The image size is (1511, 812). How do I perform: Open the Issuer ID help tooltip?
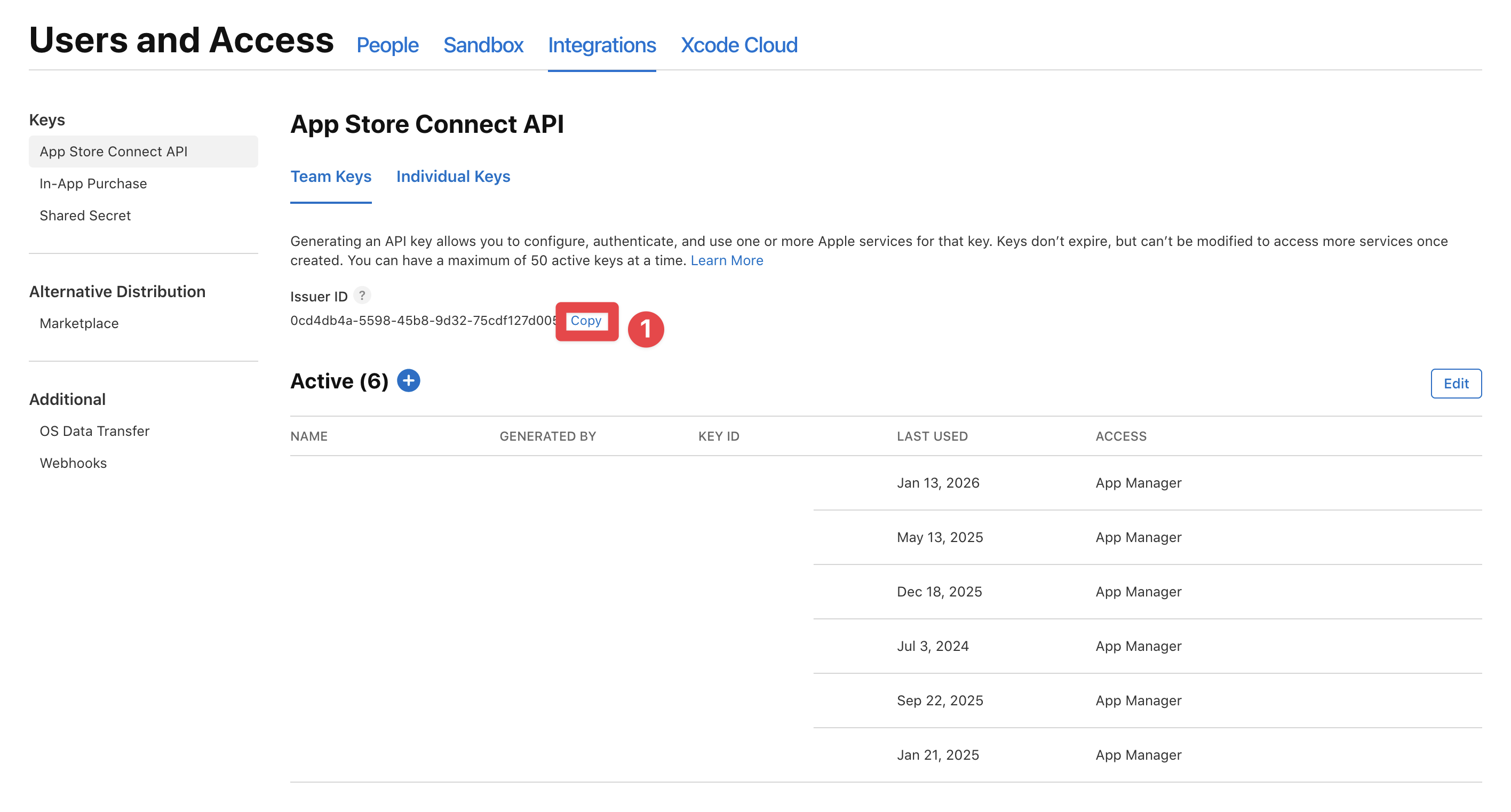362,296
